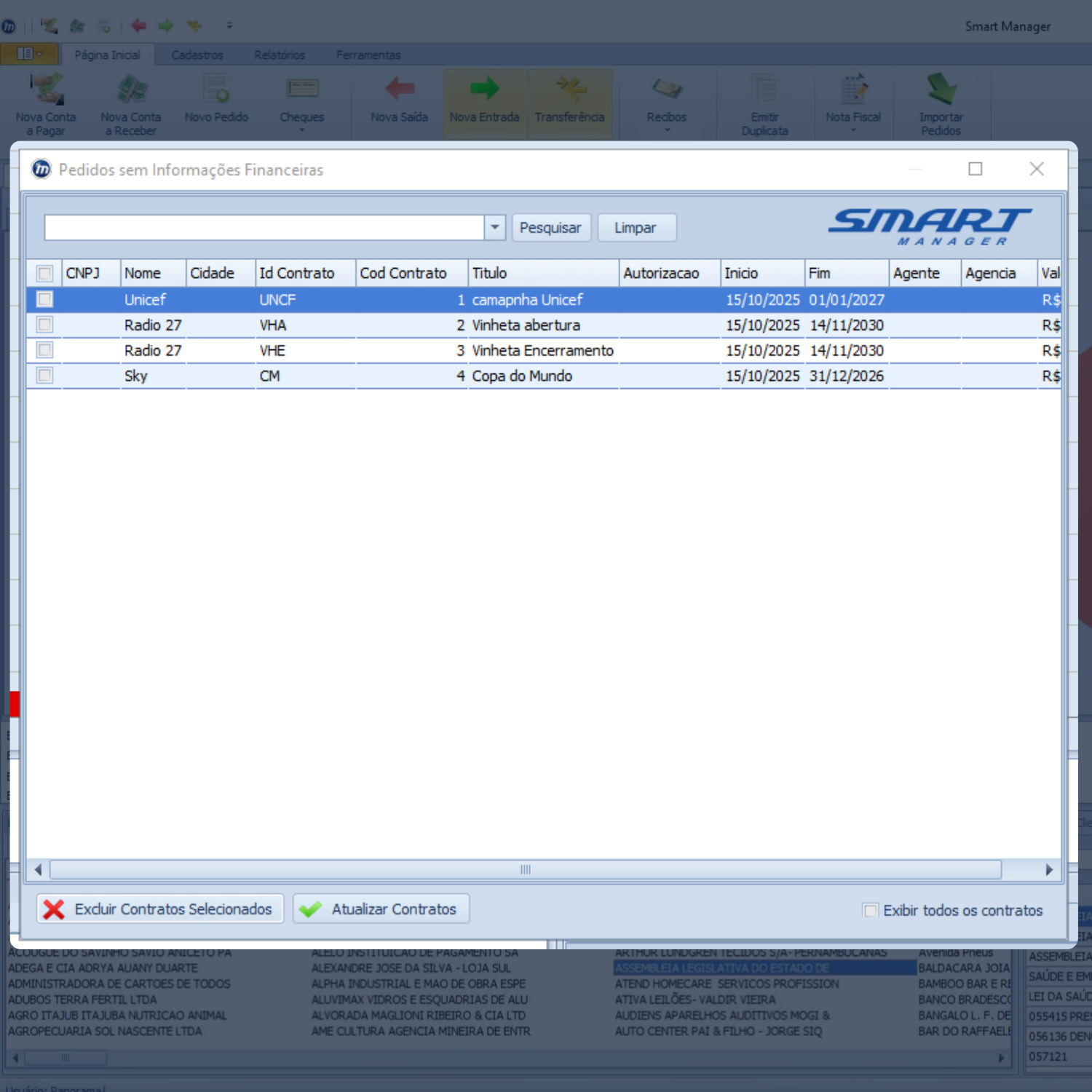Expand the Recibos dropdown arrow

666,131
